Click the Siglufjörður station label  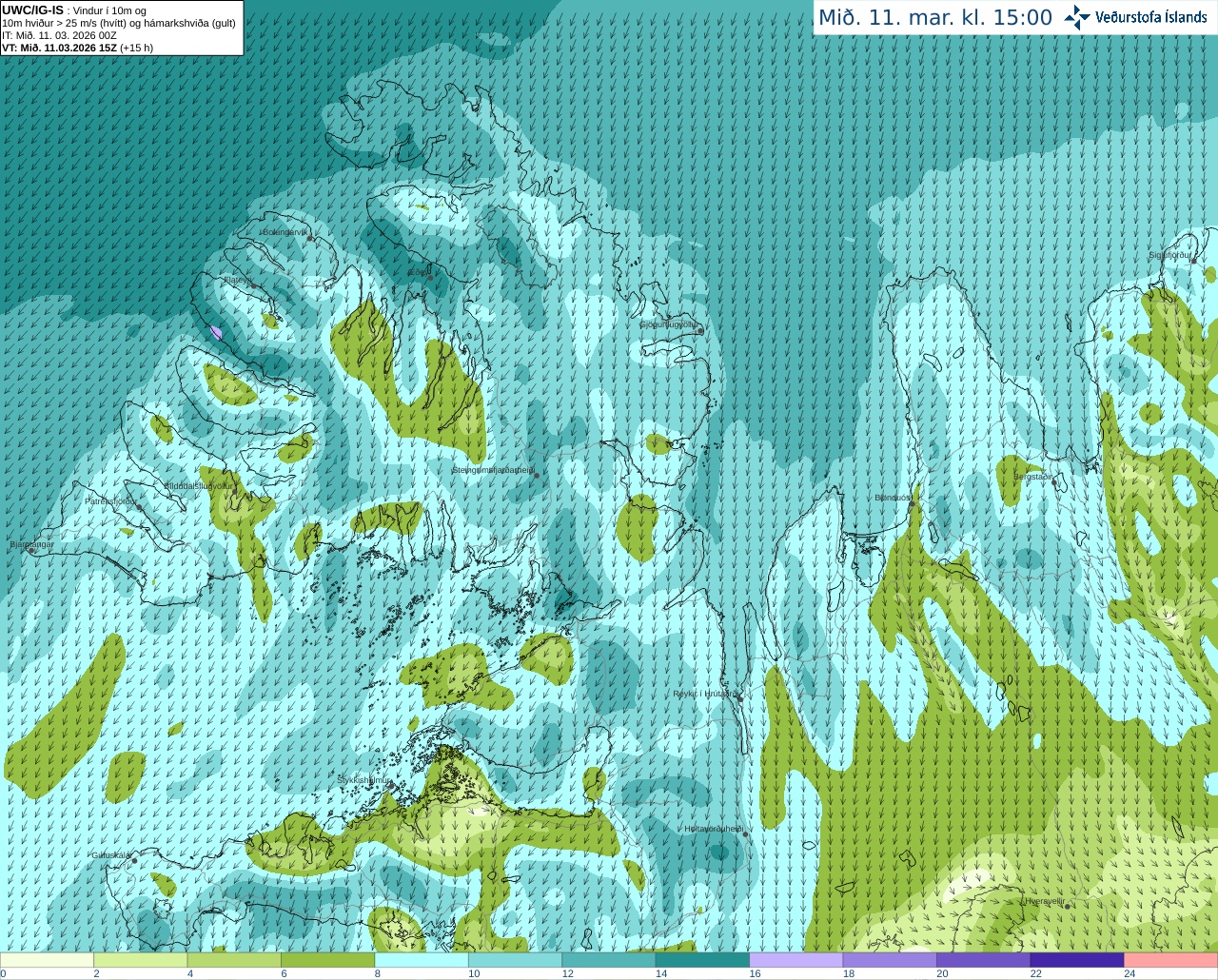pos(1170,255)
